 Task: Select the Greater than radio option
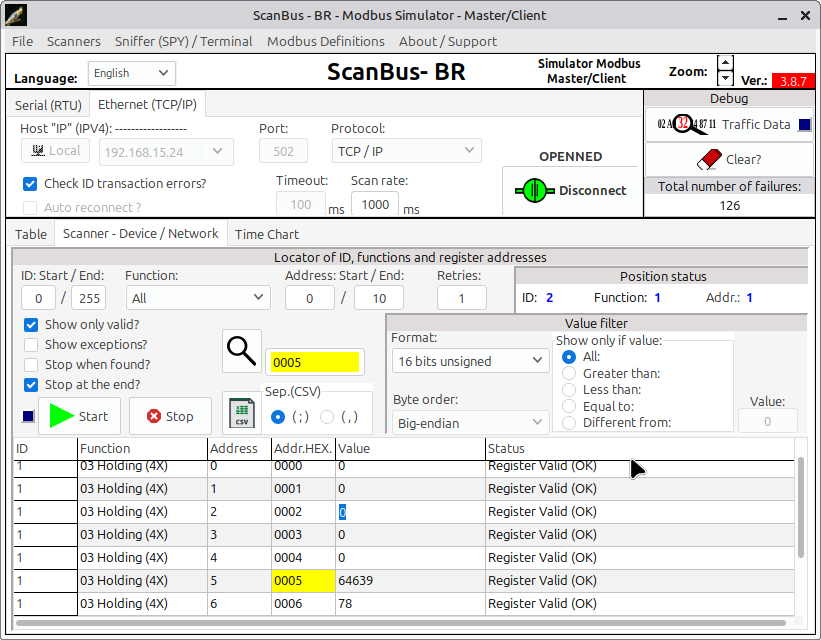click(x=569, y=373)
